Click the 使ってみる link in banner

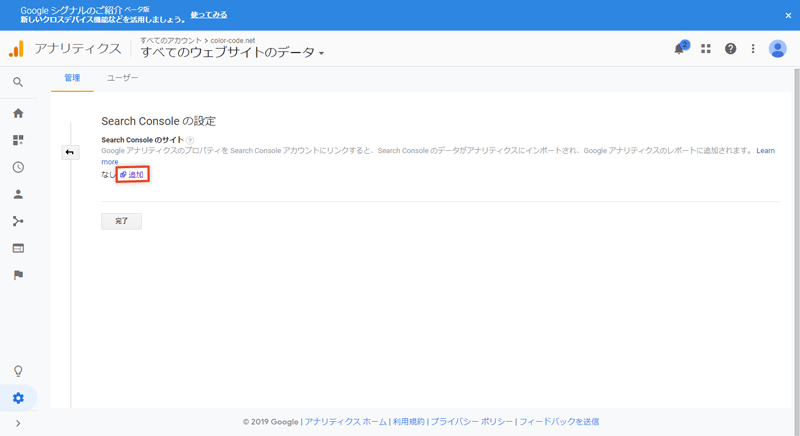point(209,15)
